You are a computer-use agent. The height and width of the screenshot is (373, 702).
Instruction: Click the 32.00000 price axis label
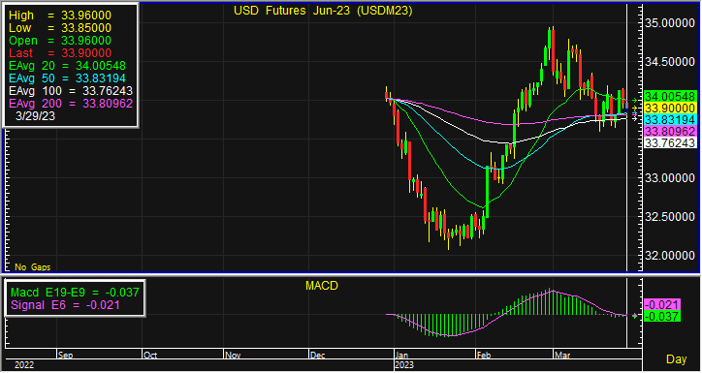[x=670, y=256]
